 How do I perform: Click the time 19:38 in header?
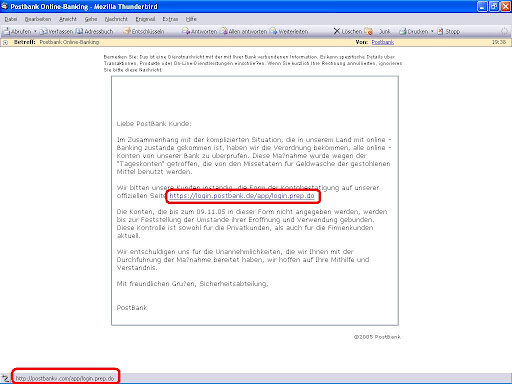pos(499,42)
